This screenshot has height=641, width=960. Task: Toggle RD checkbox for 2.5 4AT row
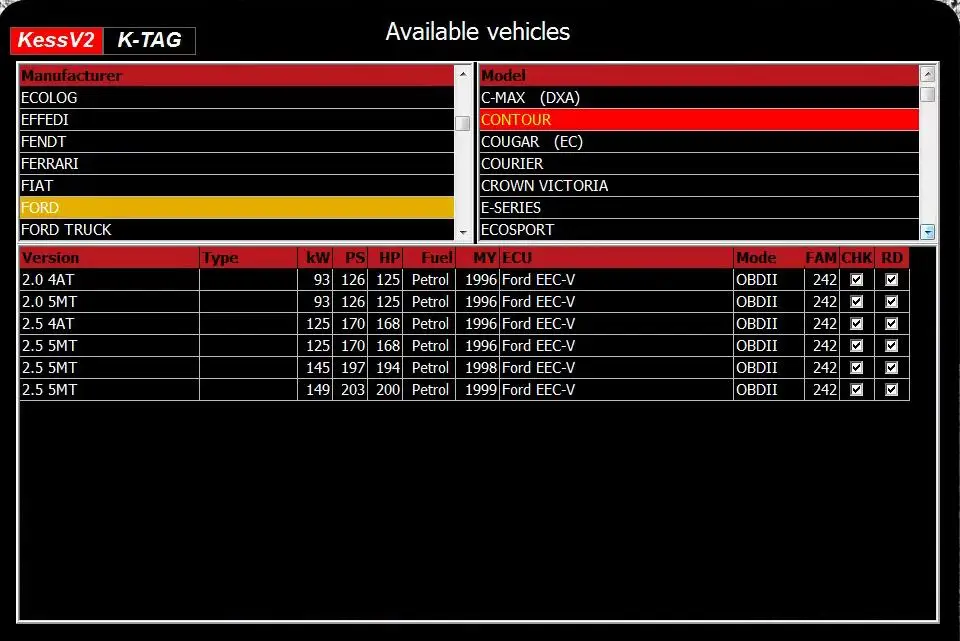pos(891,324)
